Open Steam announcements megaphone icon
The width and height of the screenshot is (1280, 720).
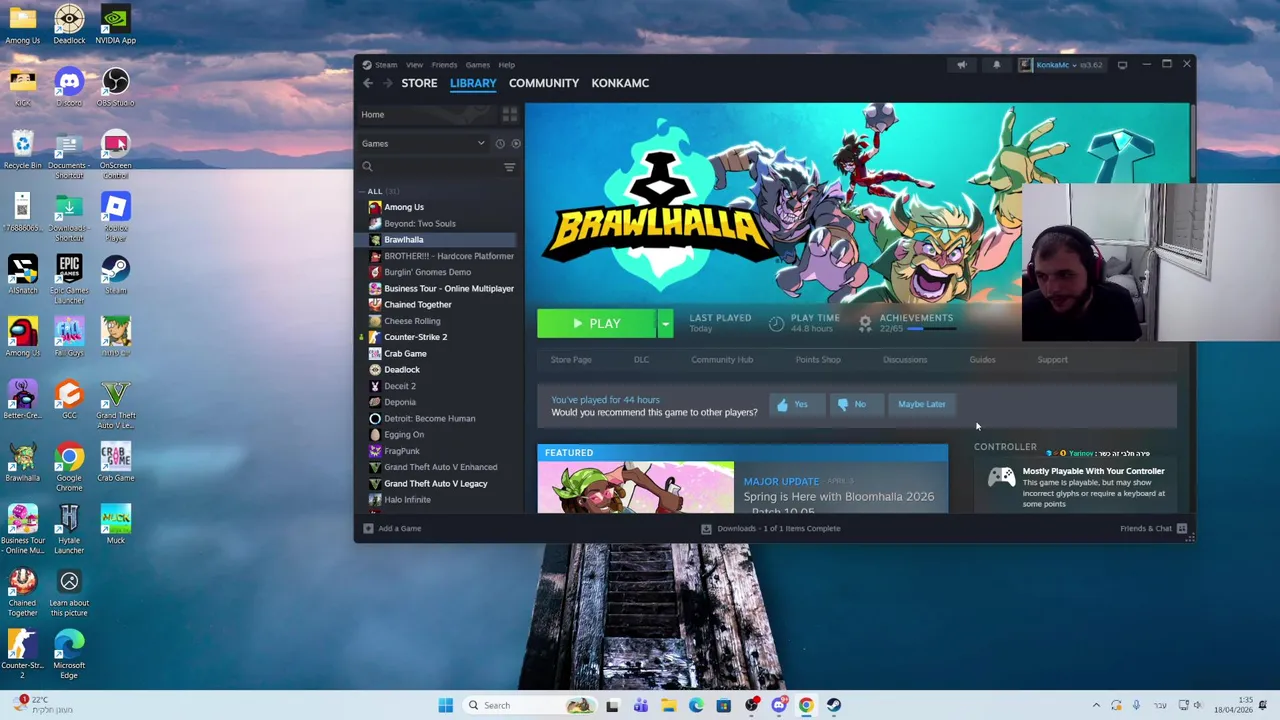961,65
